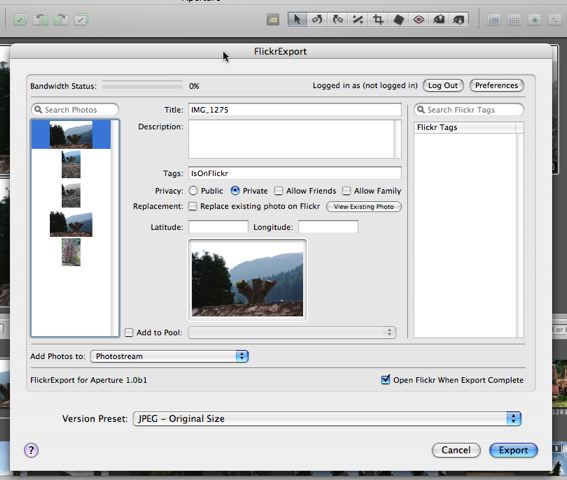Screen dimensions: 567x480
Task: Focus the Search Photos field
Action: tap(75, 109)
